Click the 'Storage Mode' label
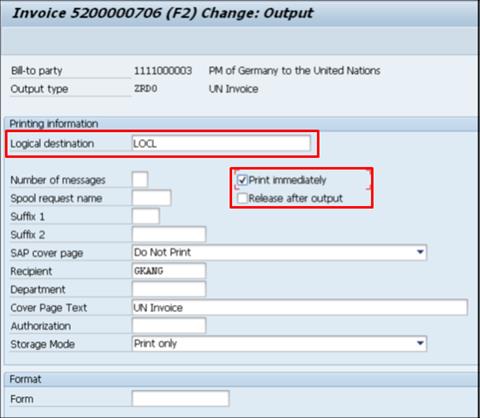This screenshot has width=480, height=418. [43, 344]
